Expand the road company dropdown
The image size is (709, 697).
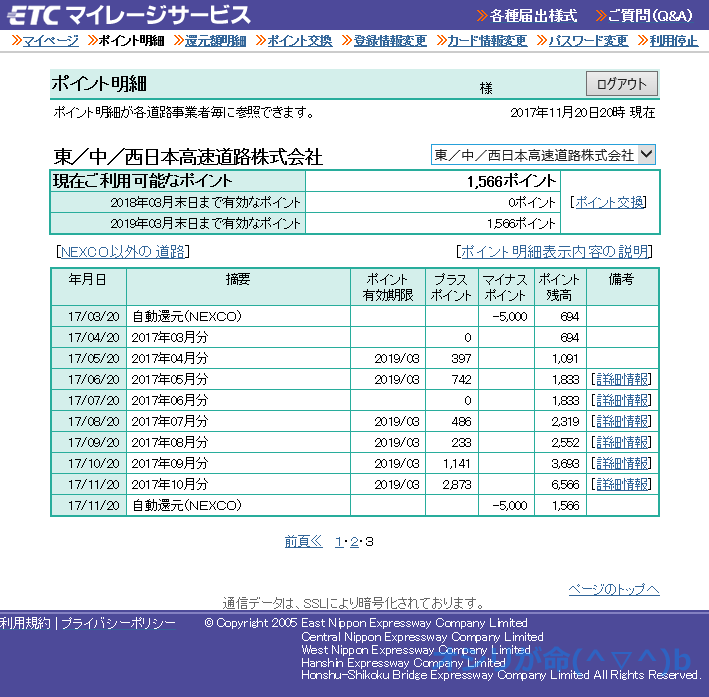coord(543,155)
